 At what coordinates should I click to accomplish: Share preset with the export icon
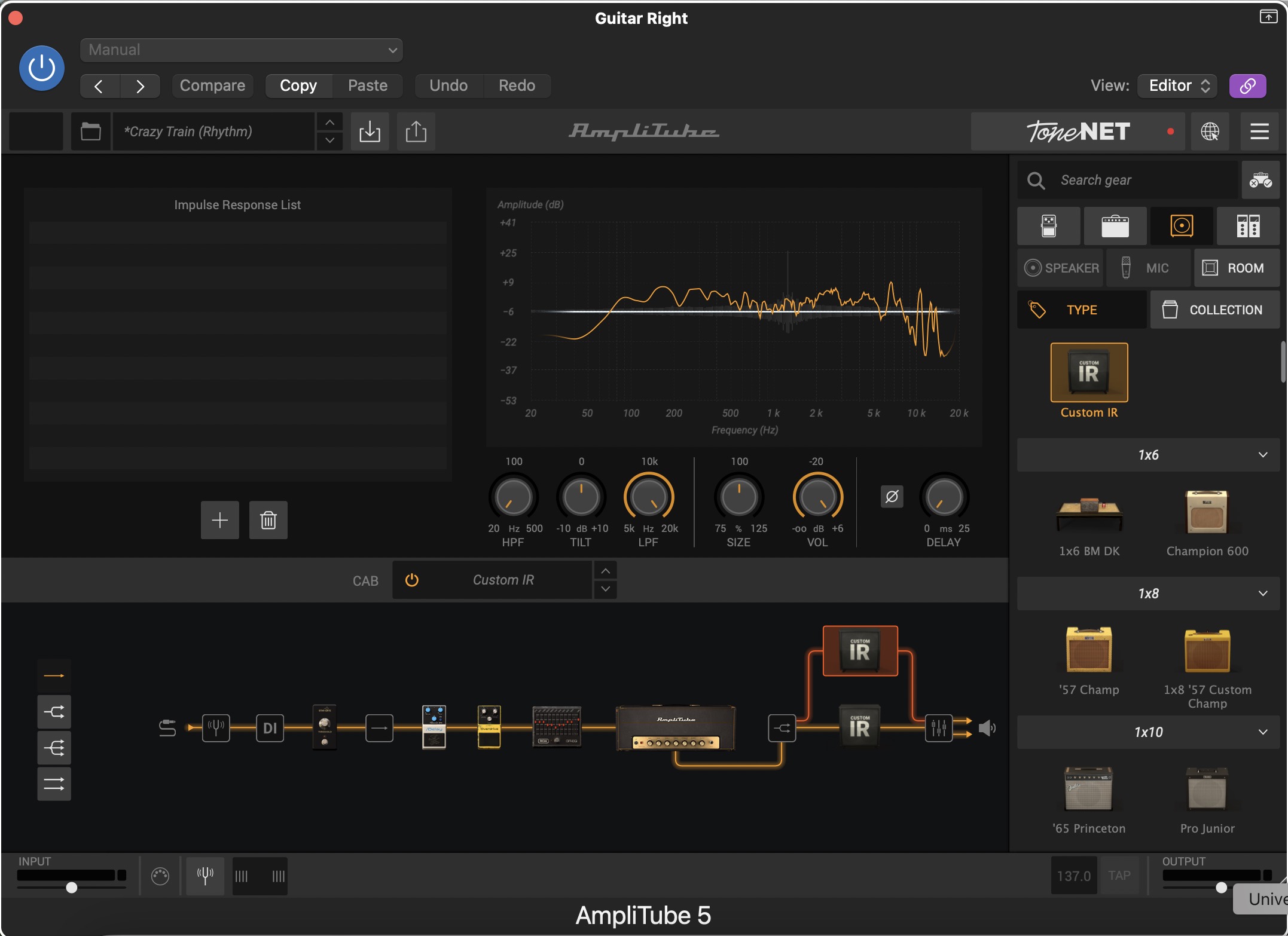(x=416, y=131)
